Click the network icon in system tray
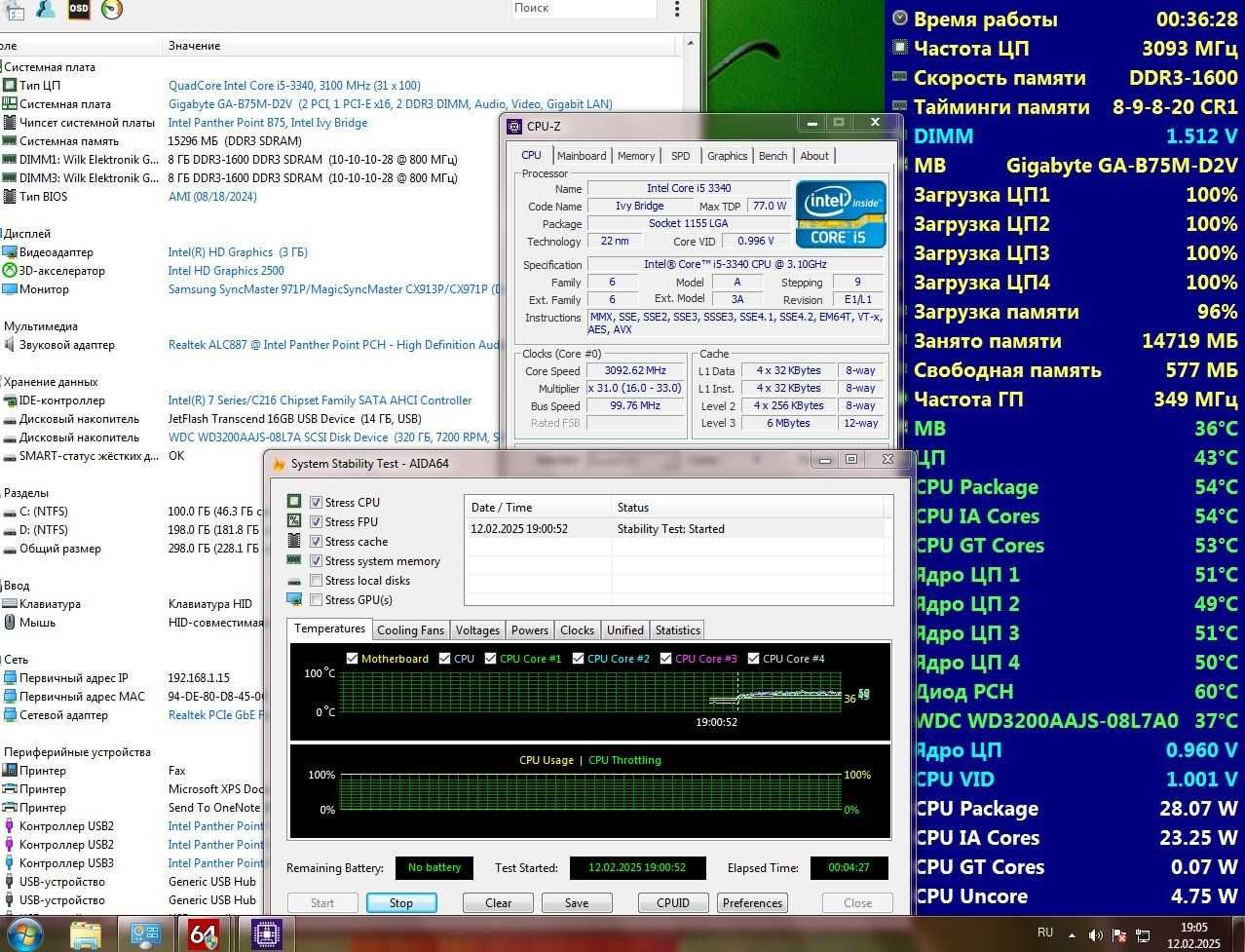Viewport: 1245px width, 952px height. 1143,935
